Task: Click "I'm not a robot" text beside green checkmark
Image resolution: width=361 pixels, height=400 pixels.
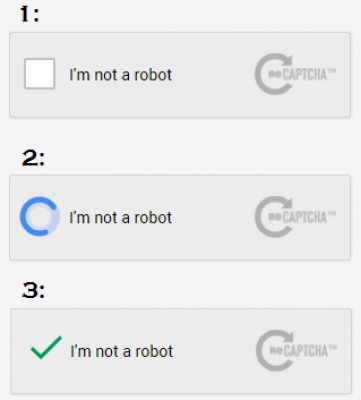Action: pyautogui.click(x=122, y=351)
